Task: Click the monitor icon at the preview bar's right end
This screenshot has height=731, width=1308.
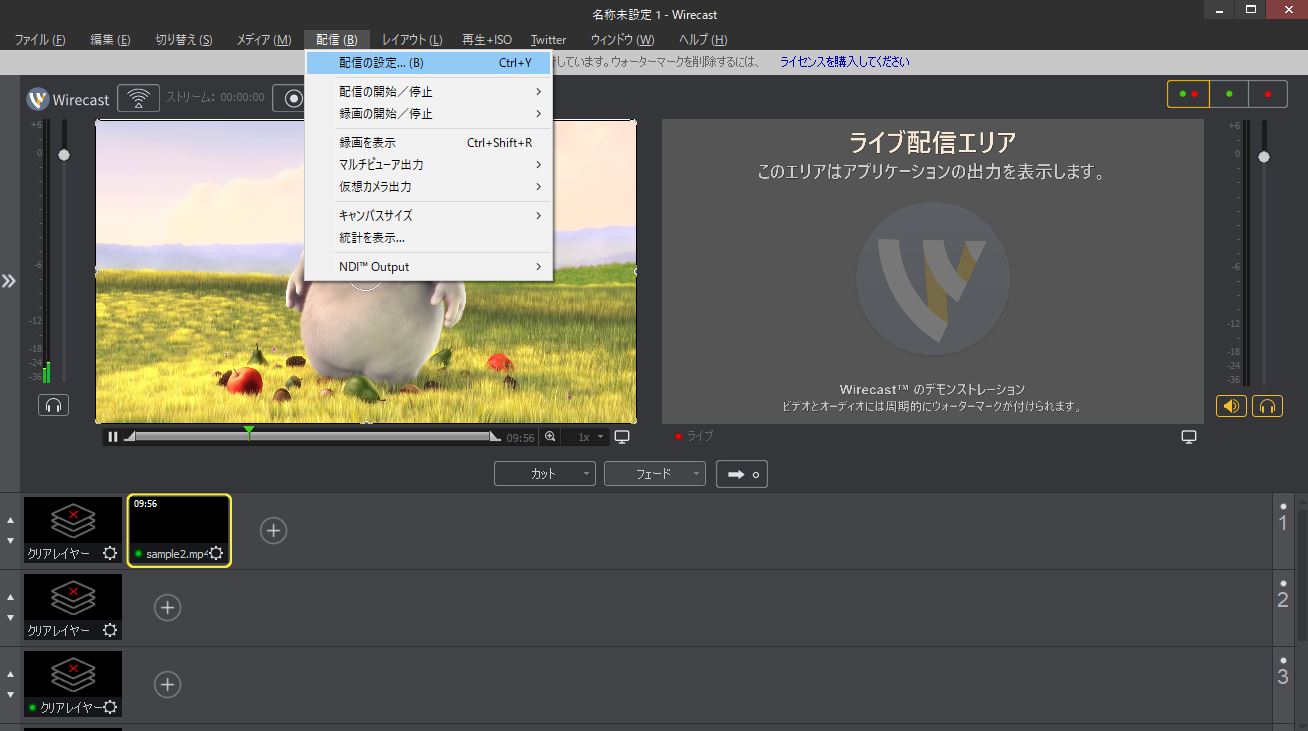Action: pyautogui.click(x=622, y=437)
